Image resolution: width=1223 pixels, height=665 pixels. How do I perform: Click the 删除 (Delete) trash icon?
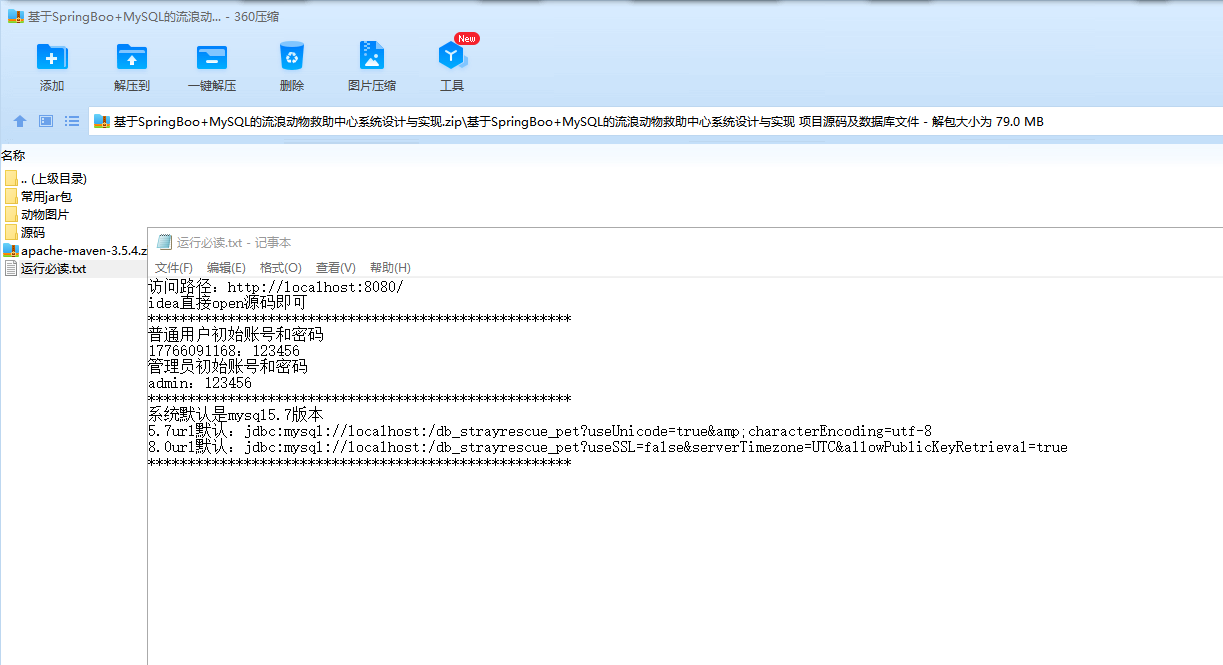pyautogui.click(x=292, y=57)
